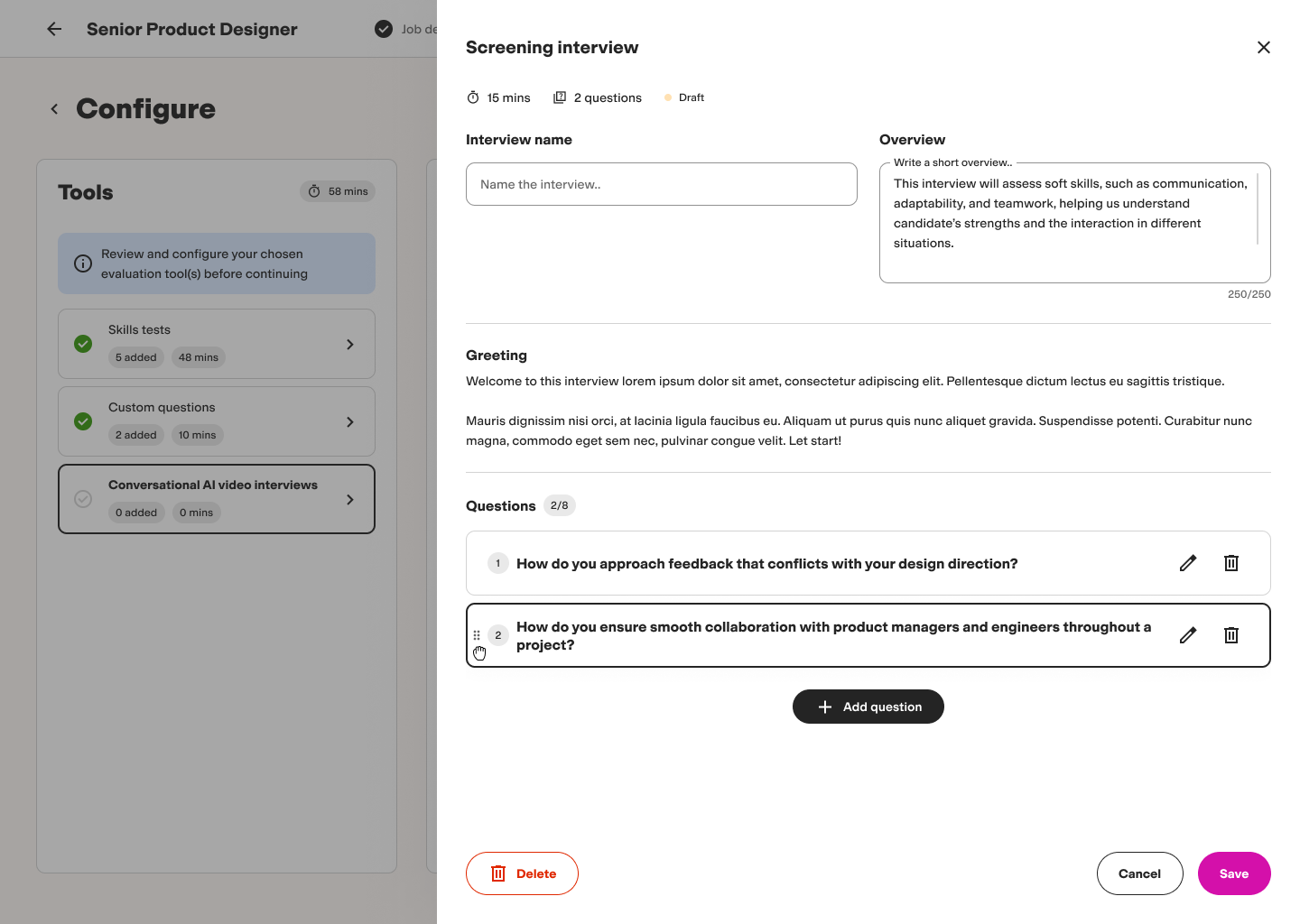This screenshot has height=924, width=1300.
Task: Click the Greeting section heading
Action: coord(497,356)
